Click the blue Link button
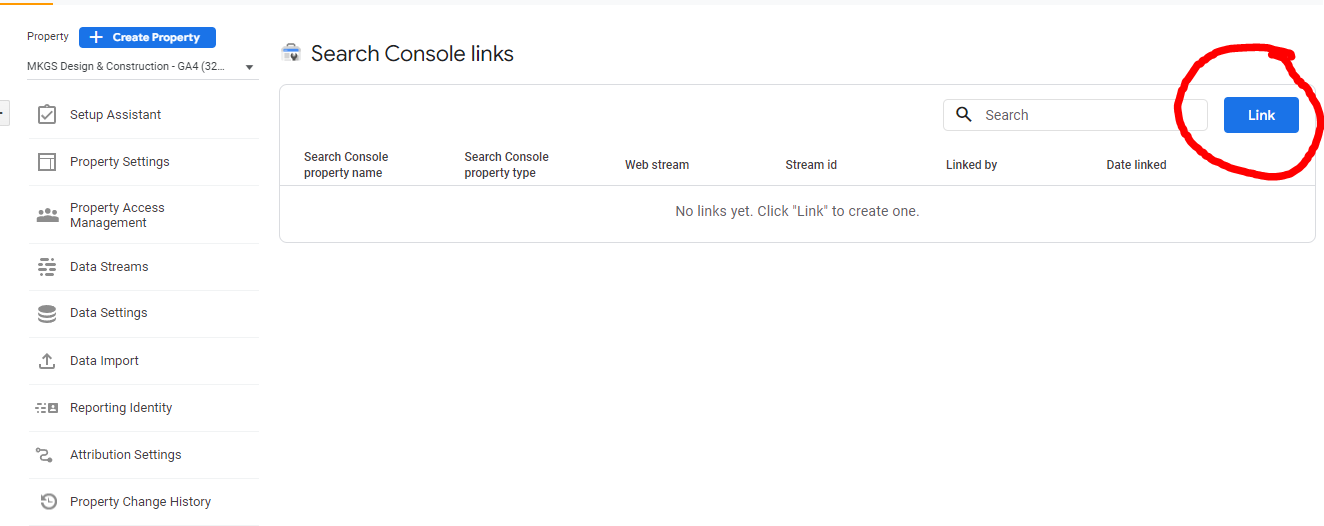The width and height of the screenshot is (1324, 526). (x=1261, y=115)
